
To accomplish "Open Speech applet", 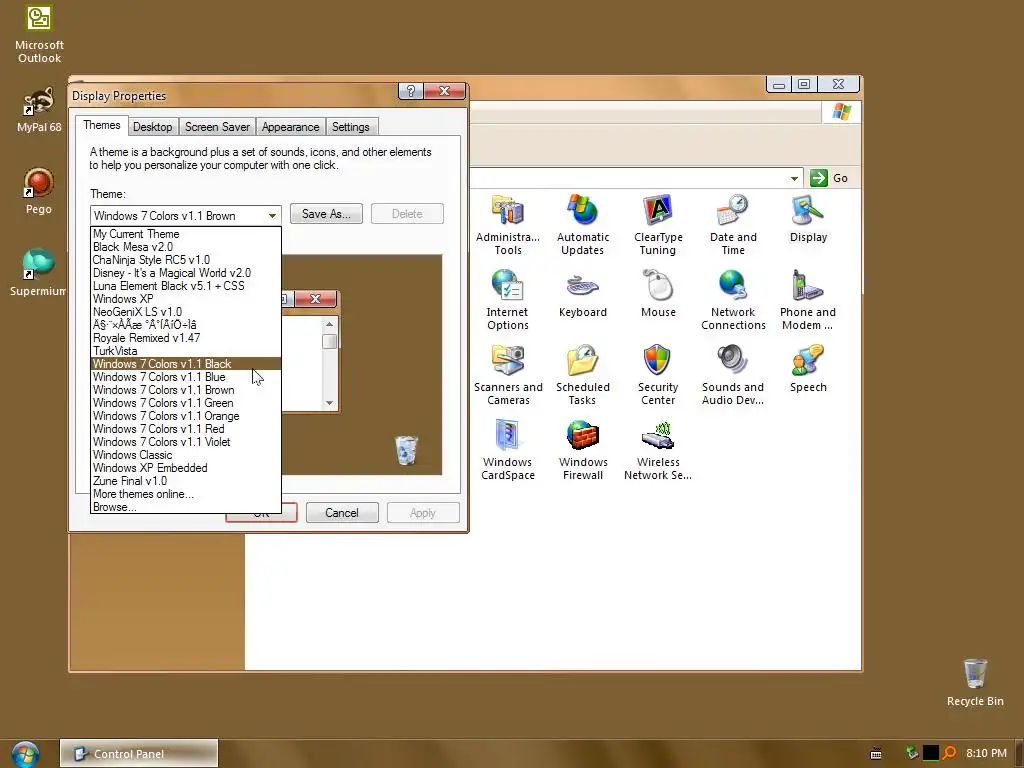I will (x=808, y=369).
